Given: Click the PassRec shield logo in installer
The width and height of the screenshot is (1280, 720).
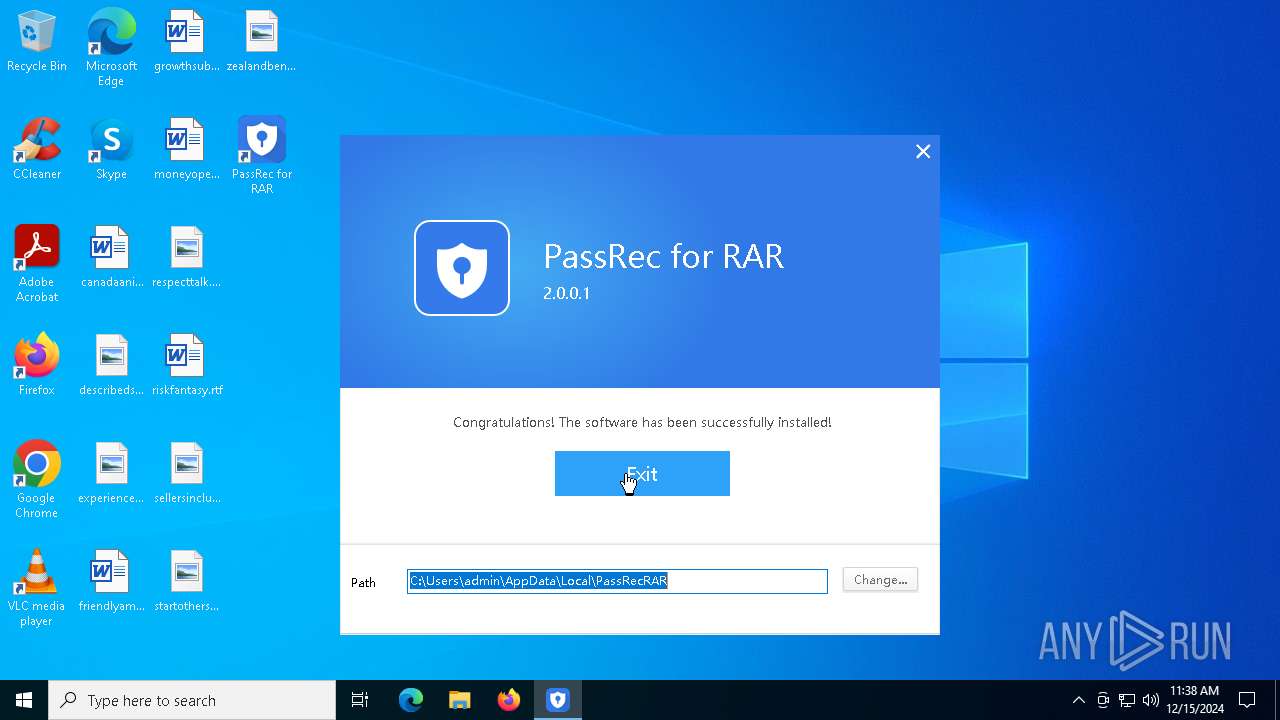Looking at the screenshot, I should pos(462,268).
